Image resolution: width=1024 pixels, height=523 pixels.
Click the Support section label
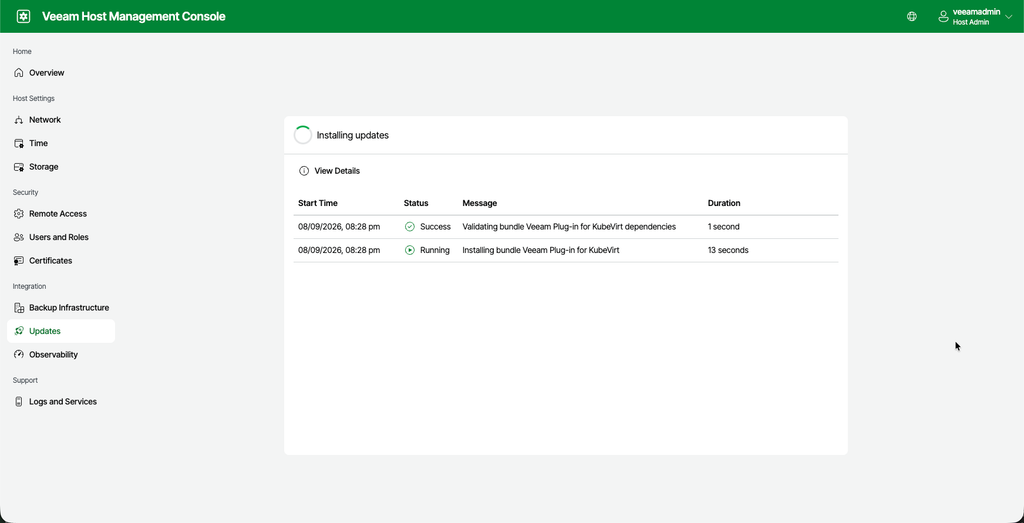(25, 380)
